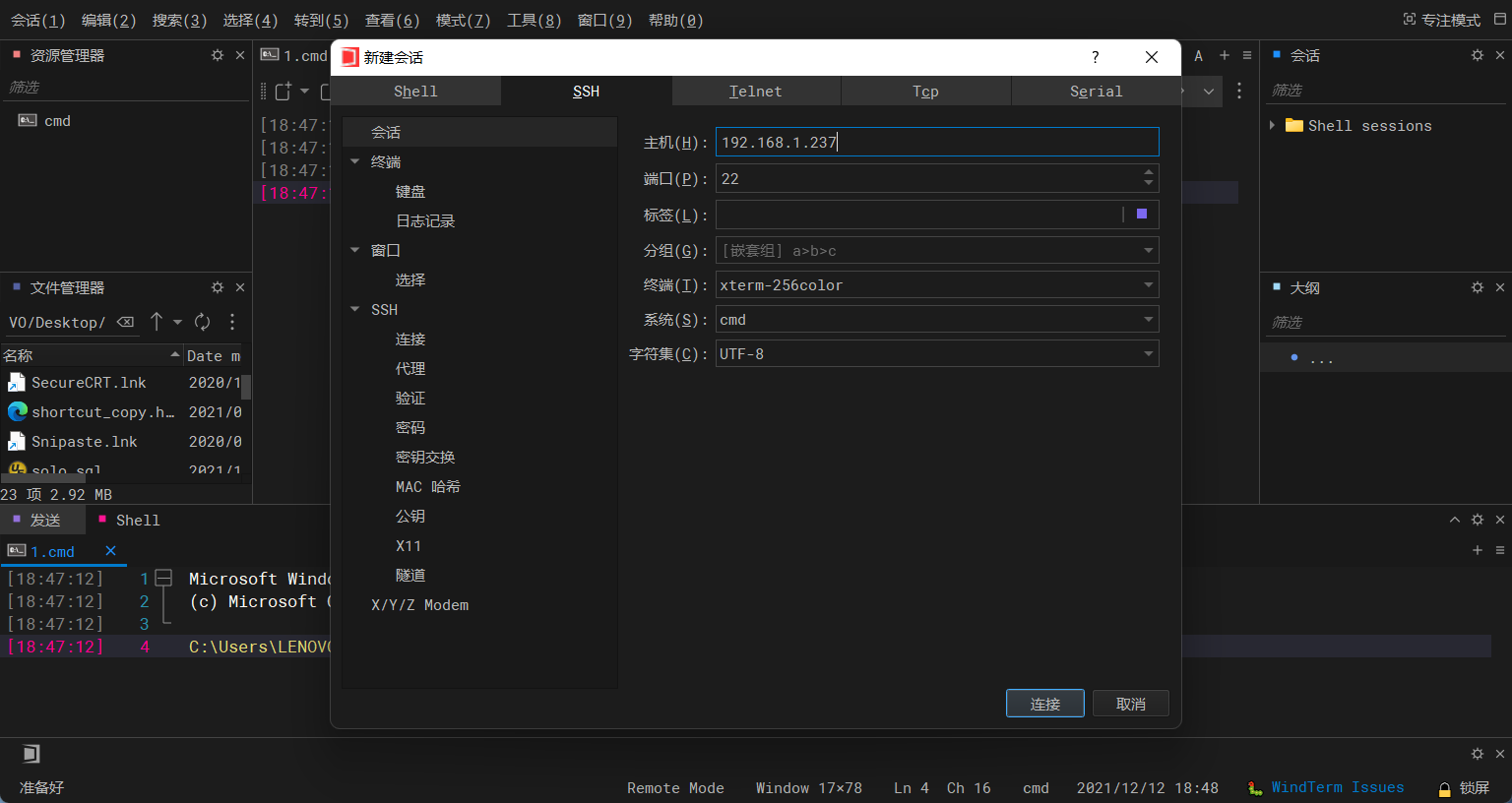Click the plus icon beside A in tab bar
The height and width of the screenshot is (803, 1512).
click(1225, 56)
